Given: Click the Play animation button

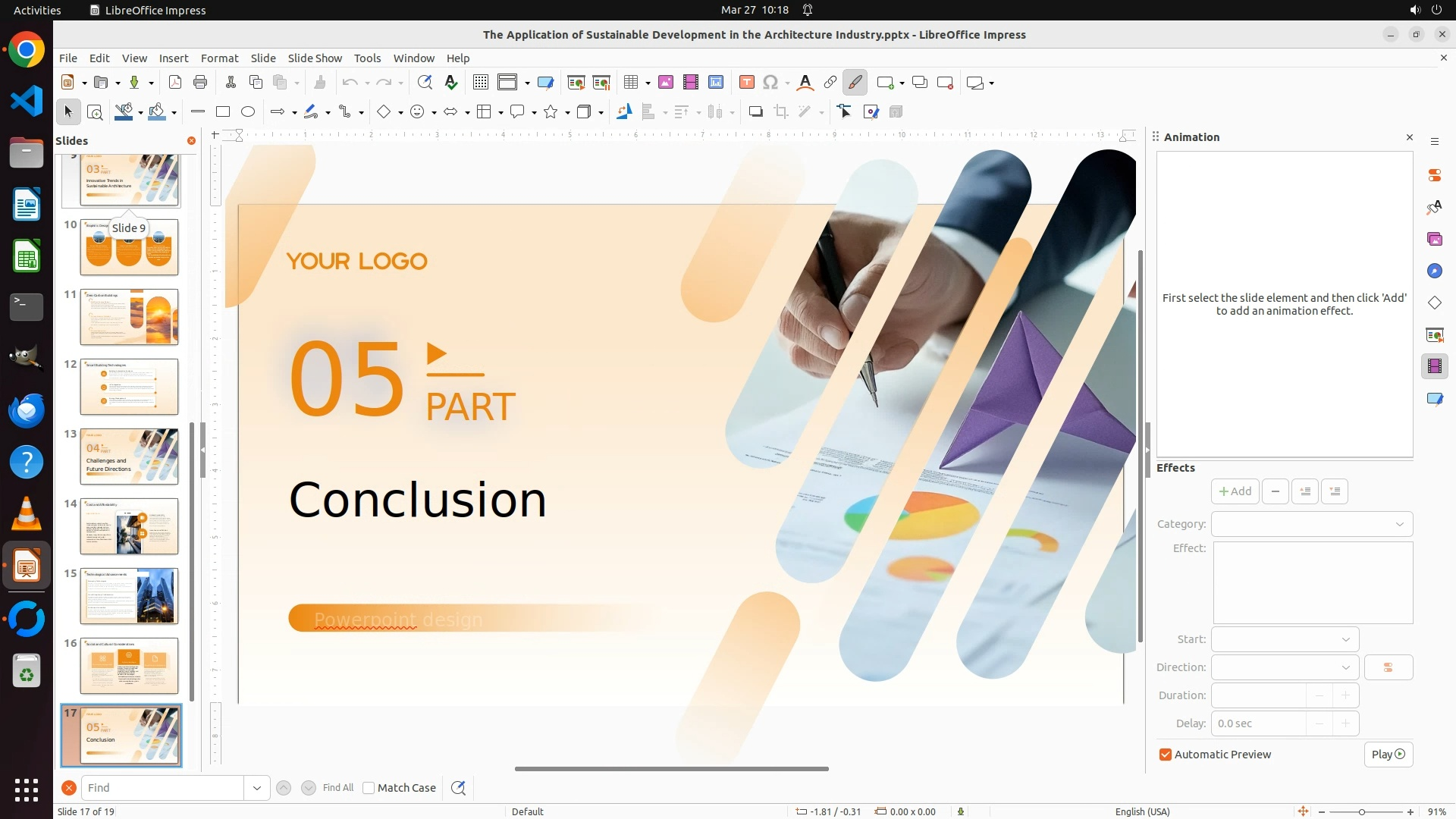Looking at the screenshot, I should (1388, 755).
